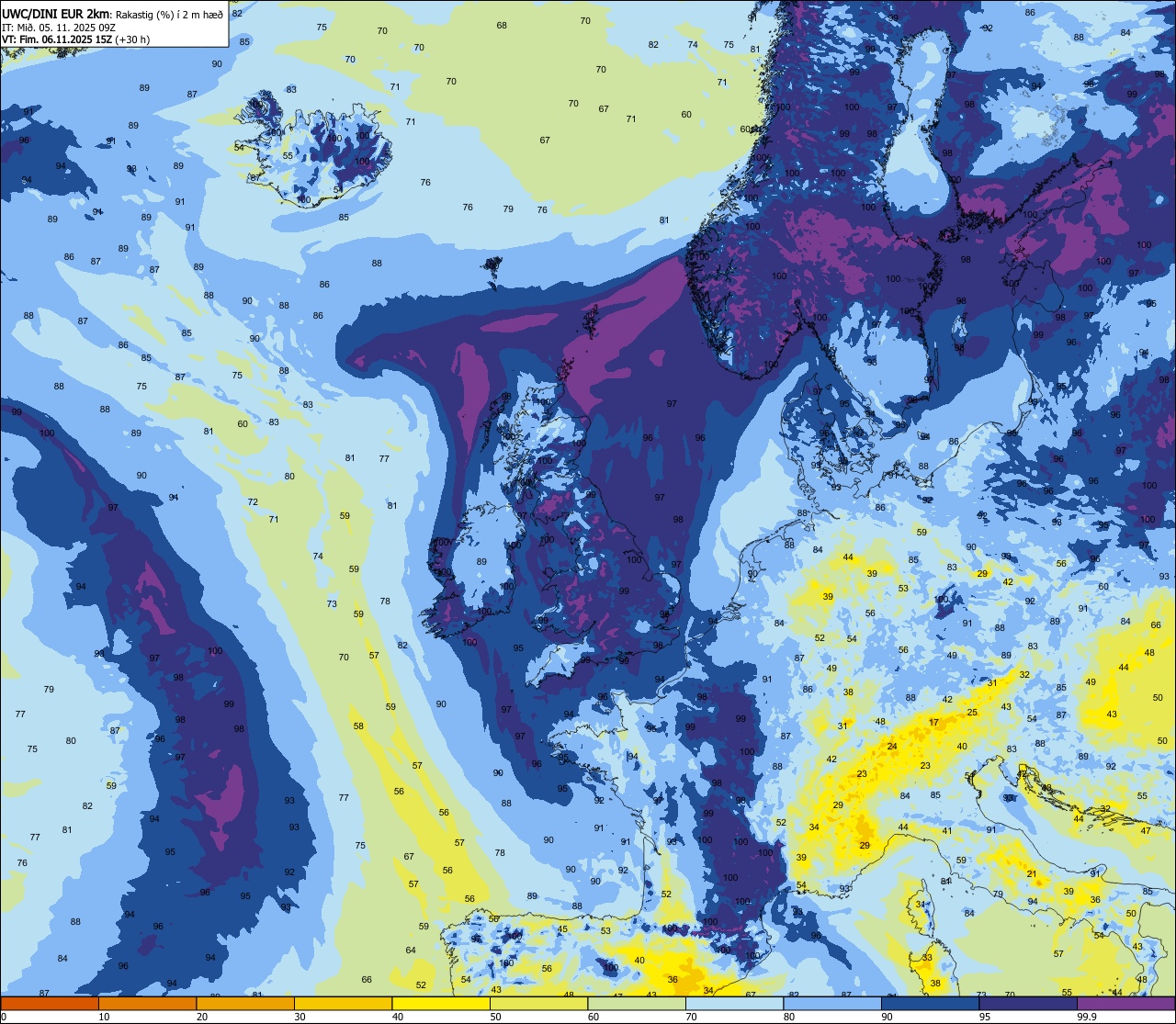The height and width of the screenshot is (1024, 1176).
Task: Click the medium blue 80–90 legend segment
Action: tap(832, 1004)
